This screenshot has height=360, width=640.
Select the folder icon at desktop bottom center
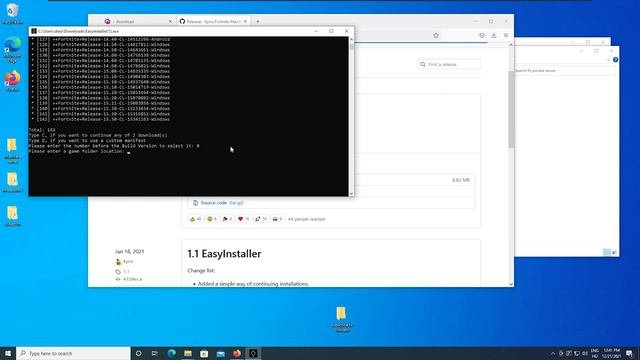342,319
